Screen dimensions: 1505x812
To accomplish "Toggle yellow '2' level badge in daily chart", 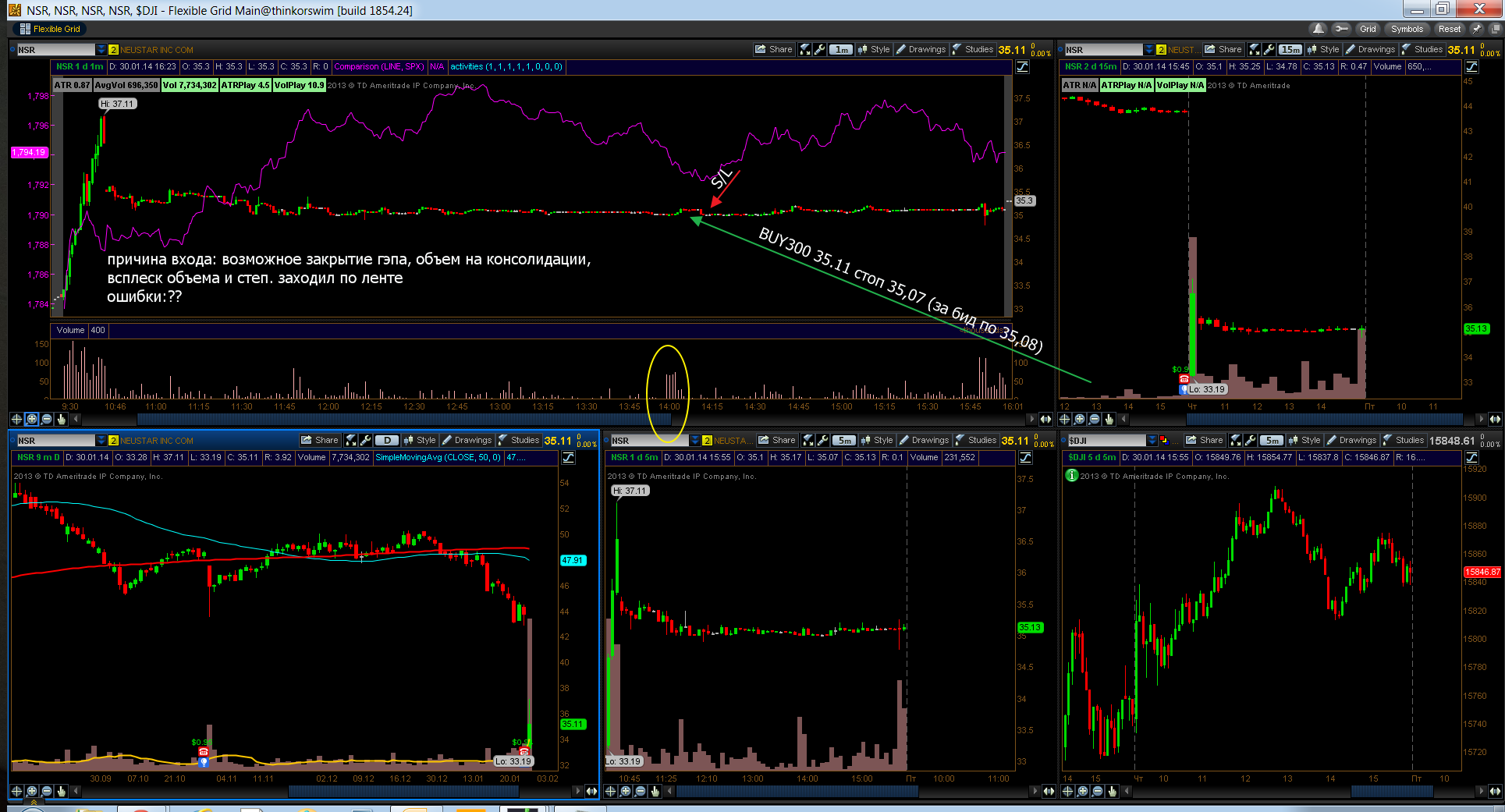I will 113,441.
